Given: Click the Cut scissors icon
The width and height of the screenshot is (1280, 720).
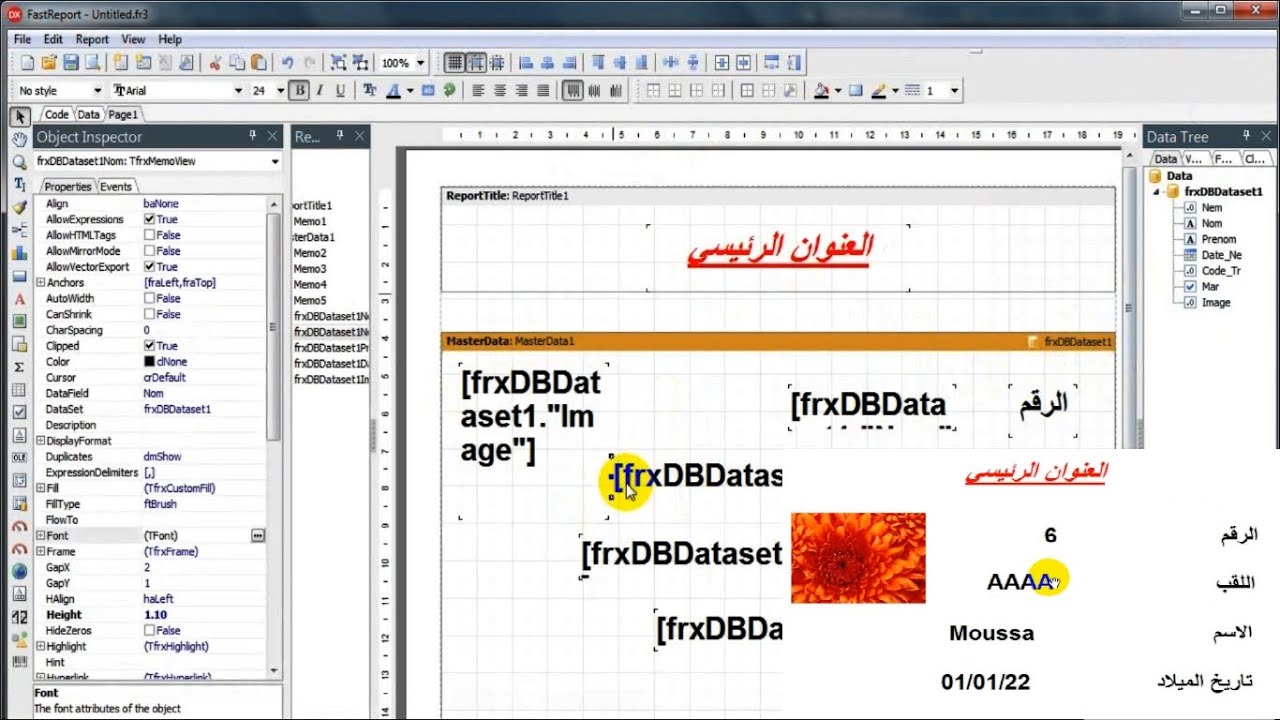Looking at the screenshot, I should coord(215,63).
